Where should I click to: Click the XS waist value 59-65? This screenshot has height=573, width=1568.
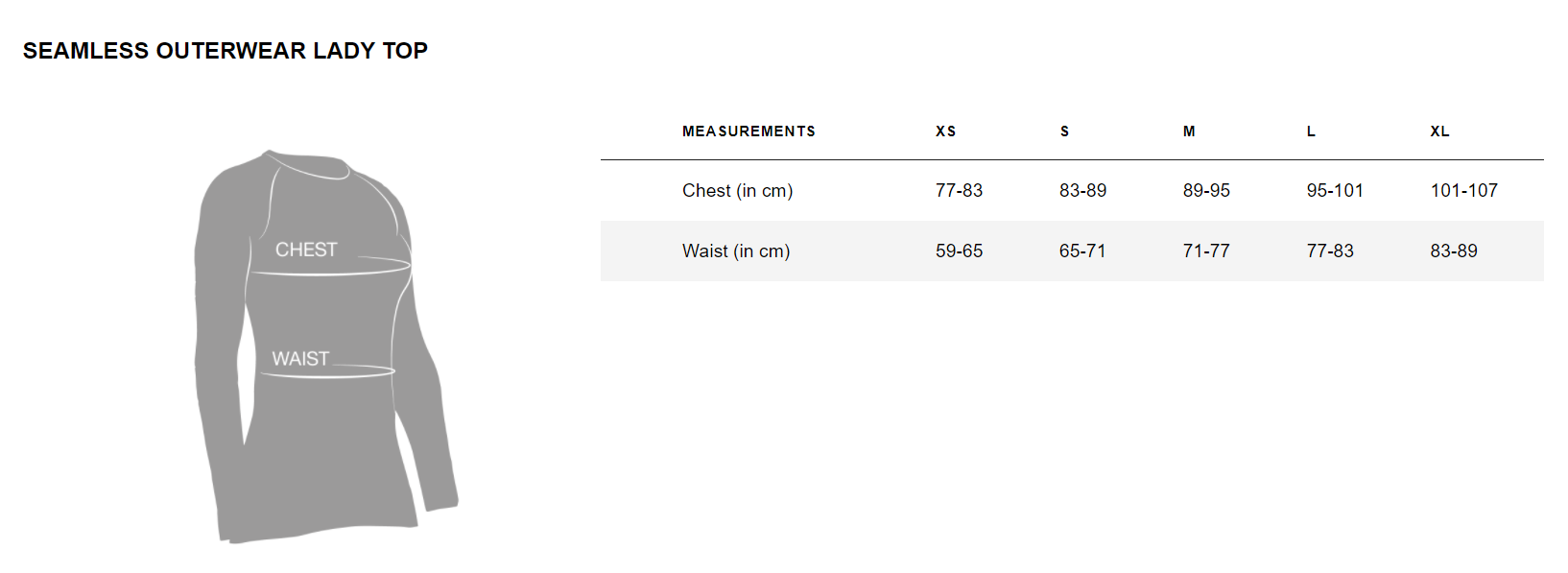(x=959, y=251)
